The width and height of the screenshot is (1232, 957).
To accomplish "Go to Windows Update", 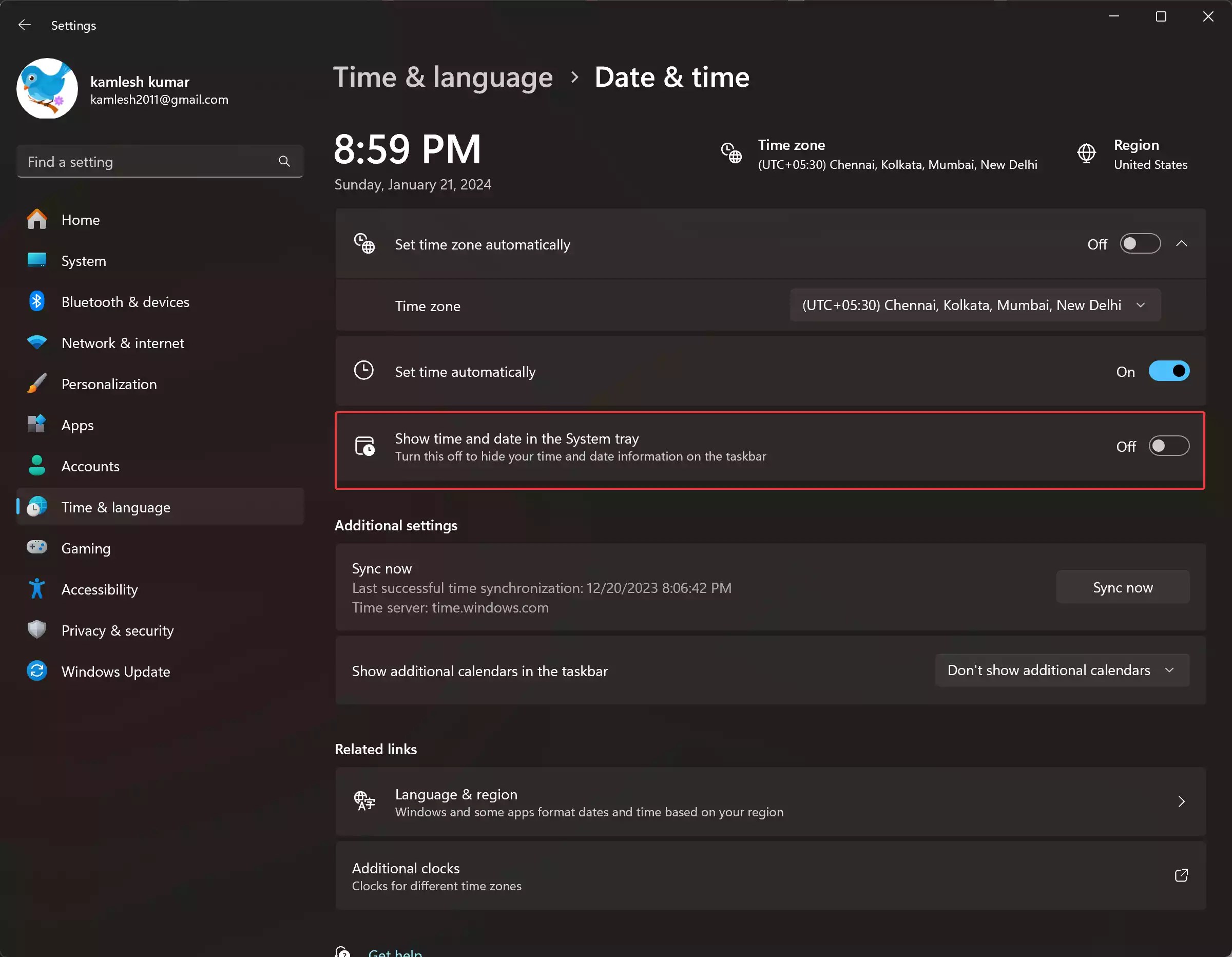I will [115, 671].
